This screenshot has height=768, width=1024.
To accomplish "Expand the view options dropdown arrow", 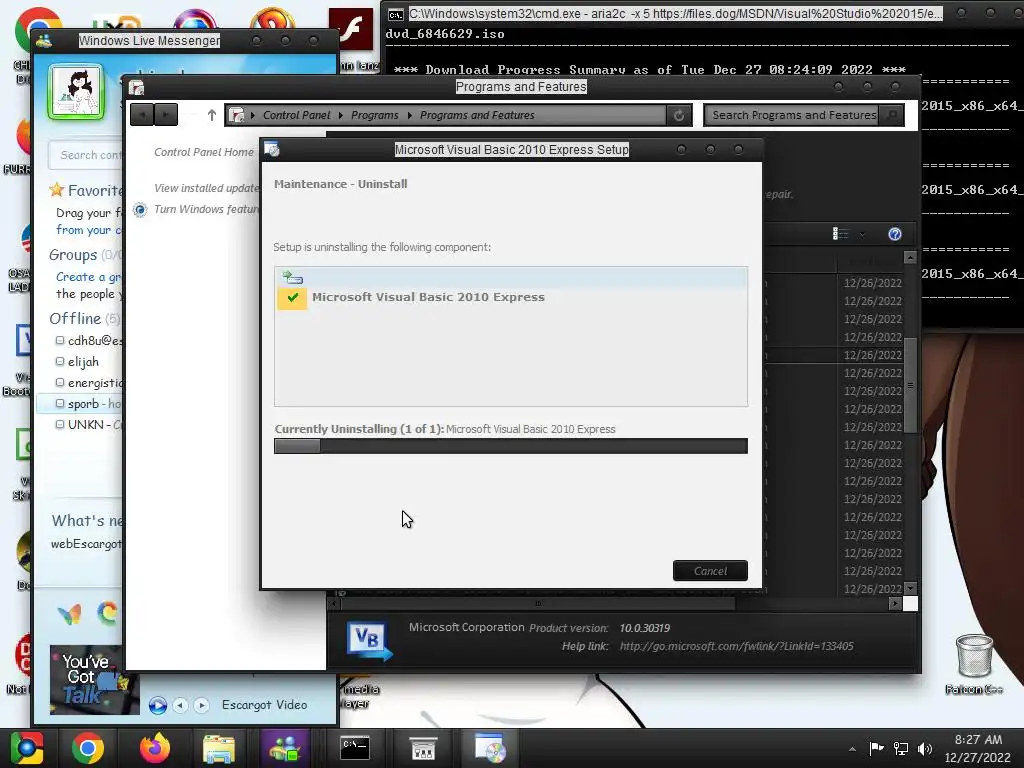I will pyautogui.click(x=862, y=234).
